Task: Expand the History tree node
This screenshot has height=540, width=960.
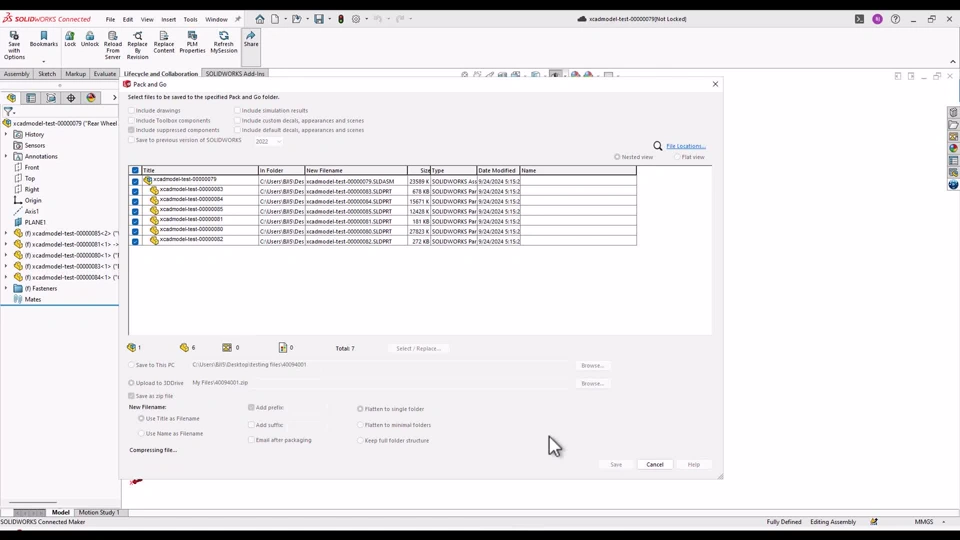Action: pos(6,134)
